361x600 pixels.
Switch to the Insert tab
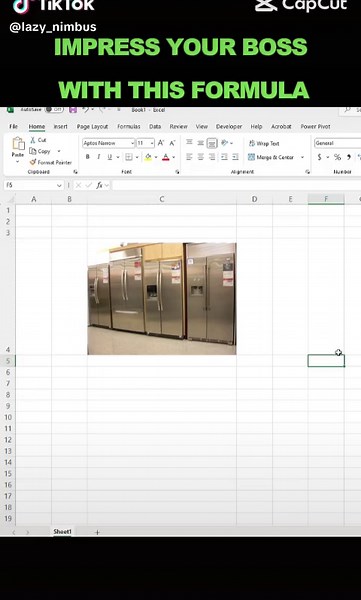tap(60, 127)
